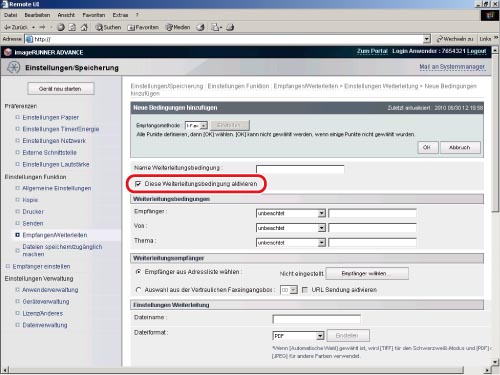
Task: Open 'Einstellungen Netzwerk' in sidebar
Action: pos(54,141)
